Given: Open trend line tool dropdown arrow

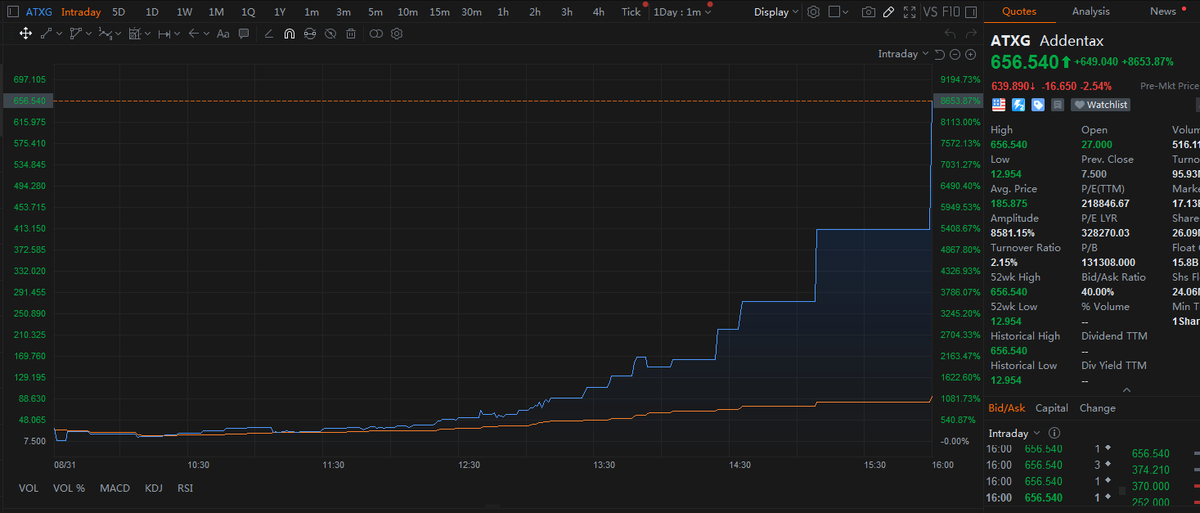Looking at the screenshot, I should pos(59,33).
